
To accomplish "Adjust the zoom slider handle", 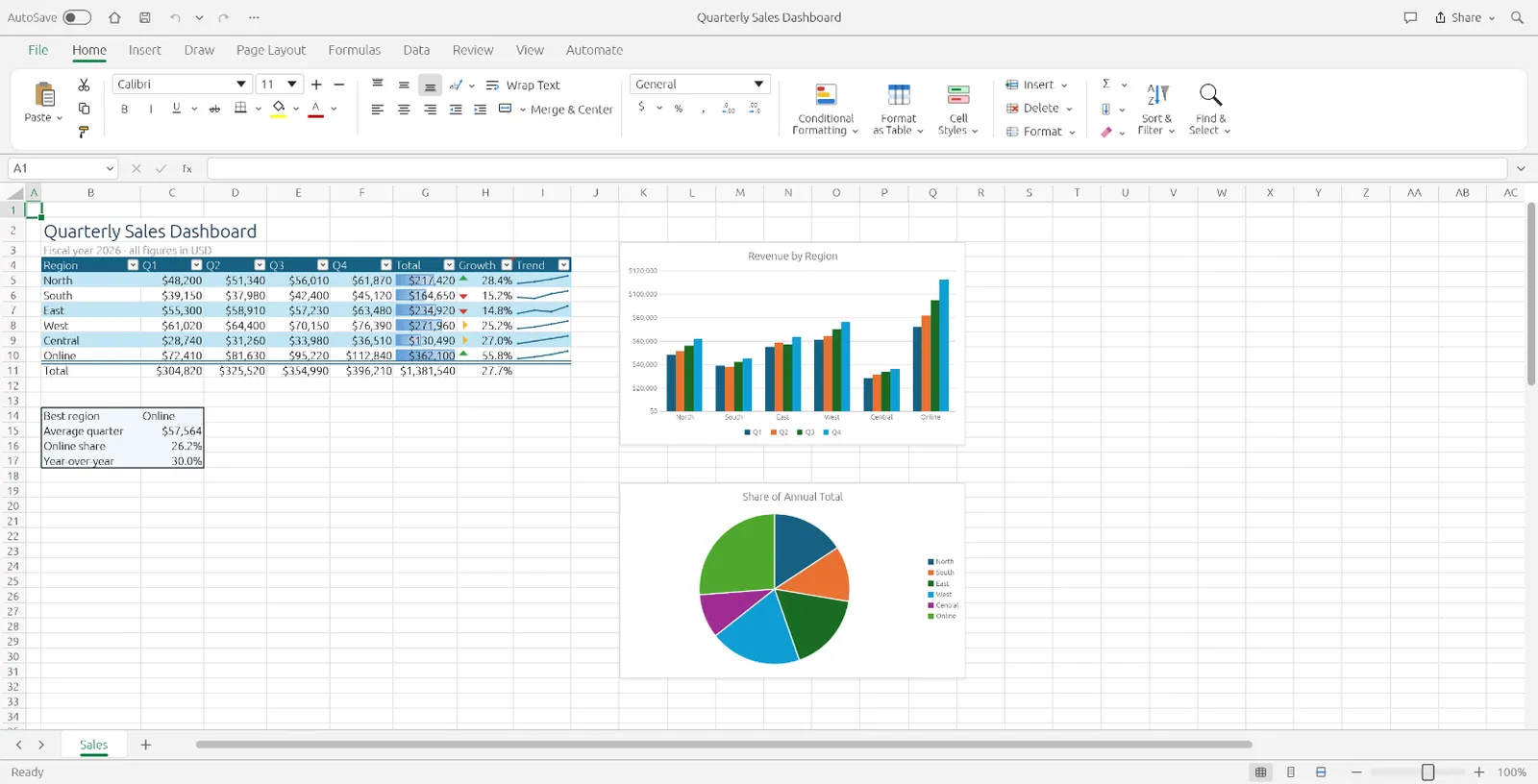I will 1427,772.
